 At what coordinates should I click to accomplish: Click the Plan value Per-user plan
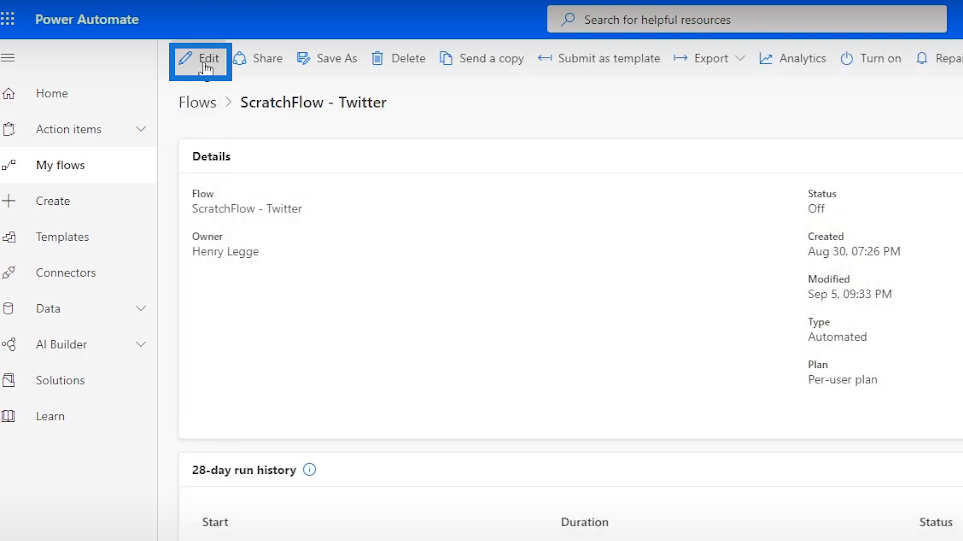pyautogui.click(x=843, y=379)
